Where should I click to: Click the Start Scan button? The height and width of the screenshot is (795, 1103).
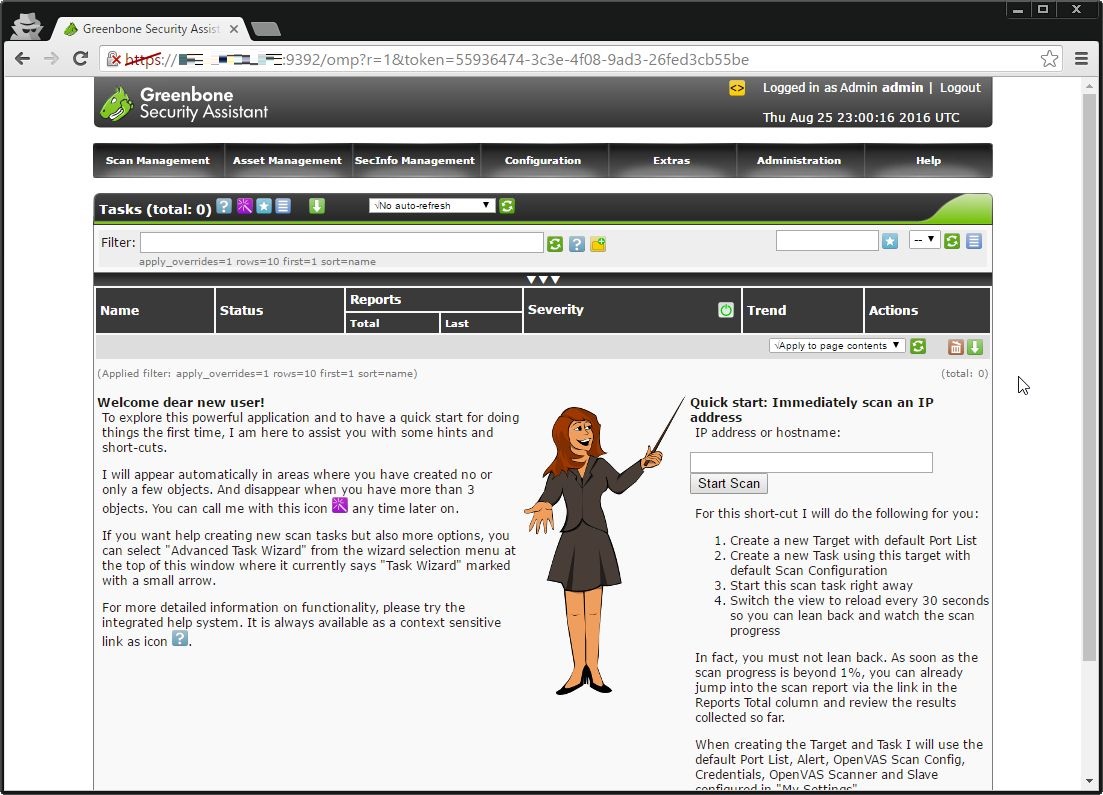729,483
